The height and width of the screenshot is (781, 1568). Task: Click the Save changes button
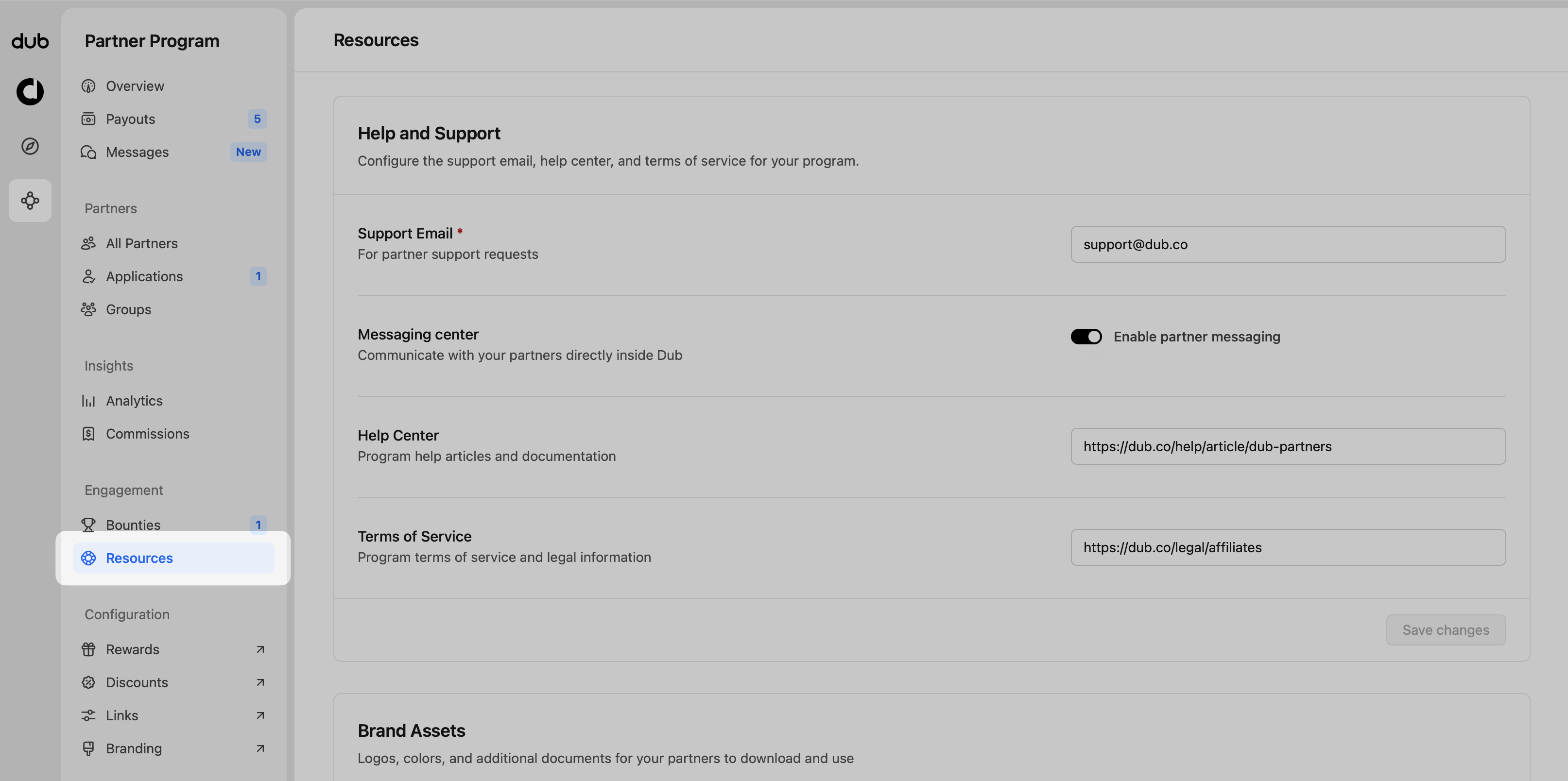point(1446,630)
